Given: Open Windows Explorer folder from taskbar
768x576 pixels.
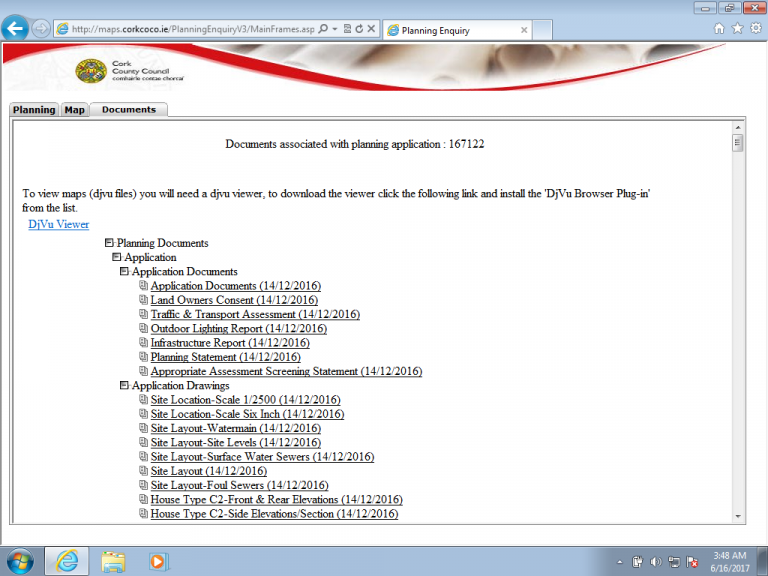Looking at the screenshot, I should tap(113, 561).
